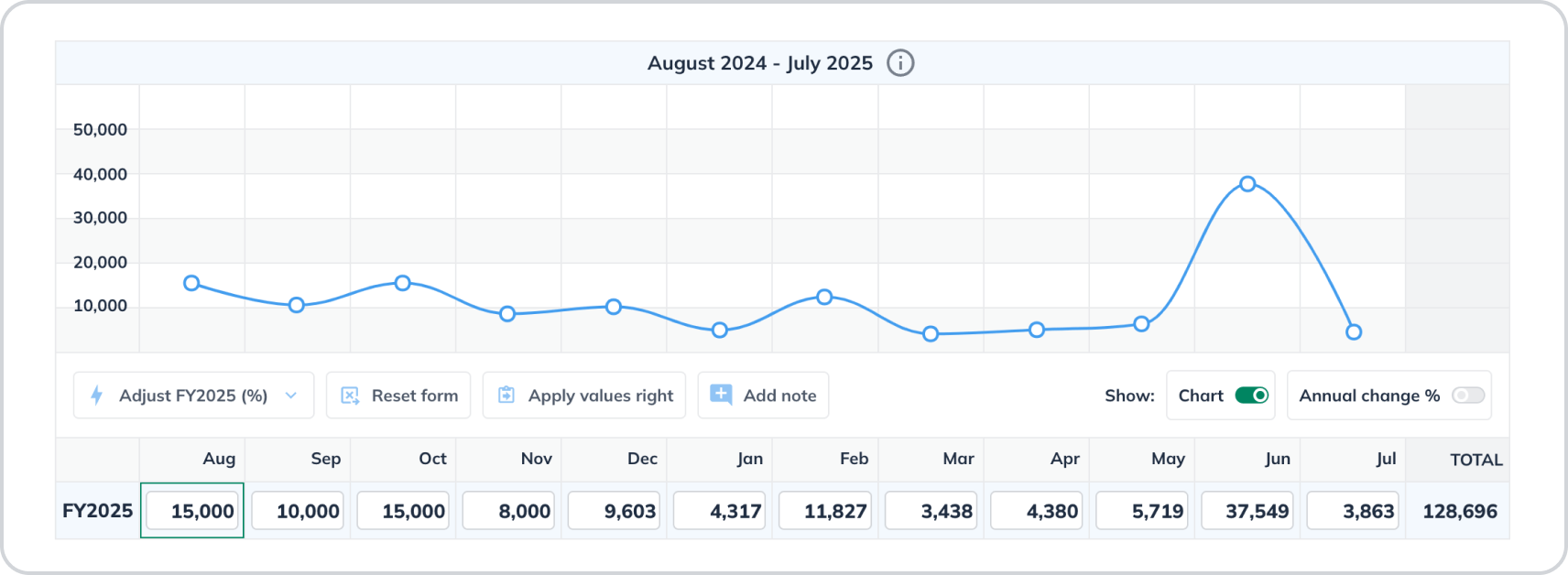Expand the Adjust FY2025 (%) dropdown chevron
Viewport: 1568px width, 575px height.
pyautogui.click(x=291, y=396)
